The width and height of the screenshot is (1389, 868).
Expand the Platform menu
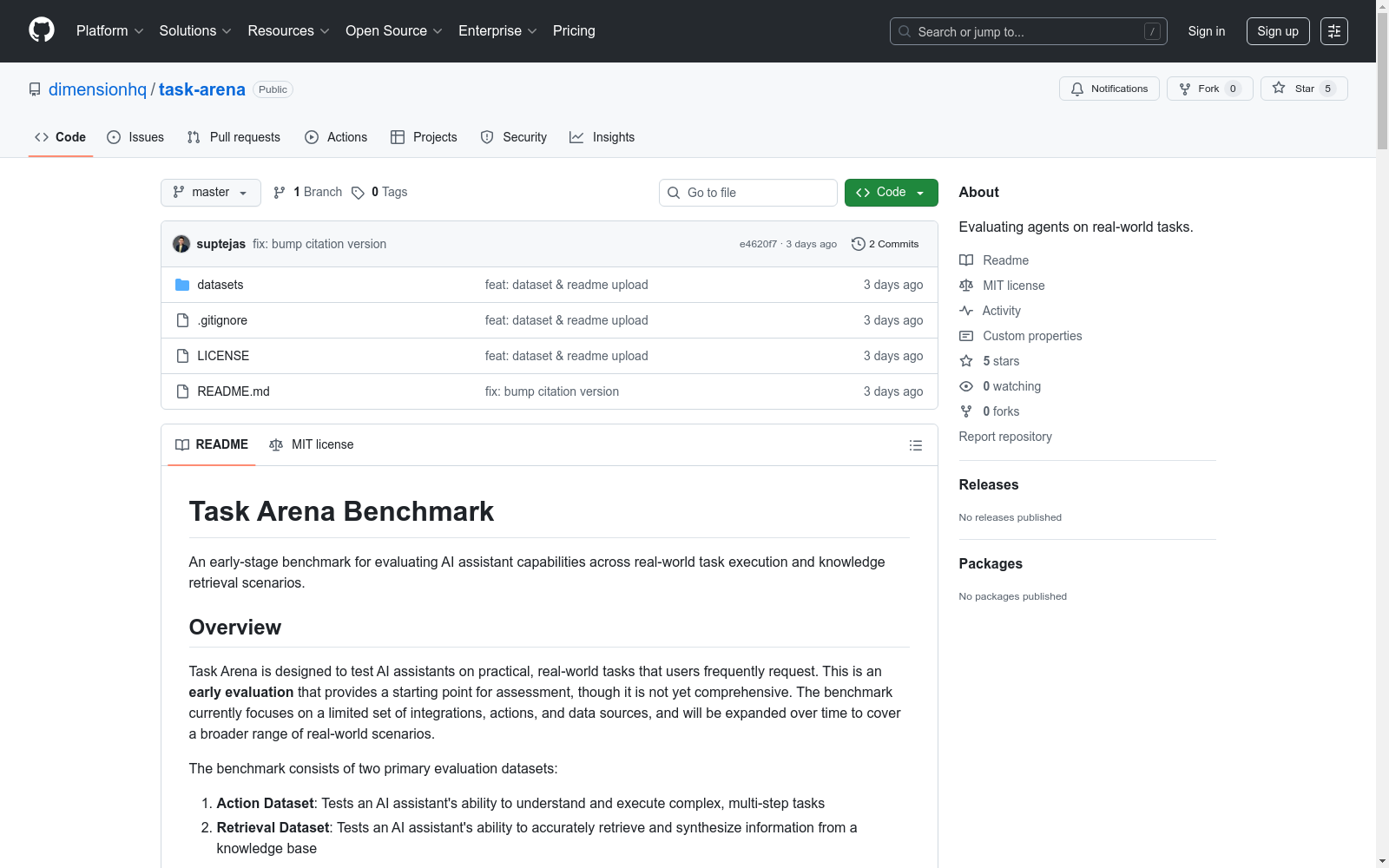(109, 31)
